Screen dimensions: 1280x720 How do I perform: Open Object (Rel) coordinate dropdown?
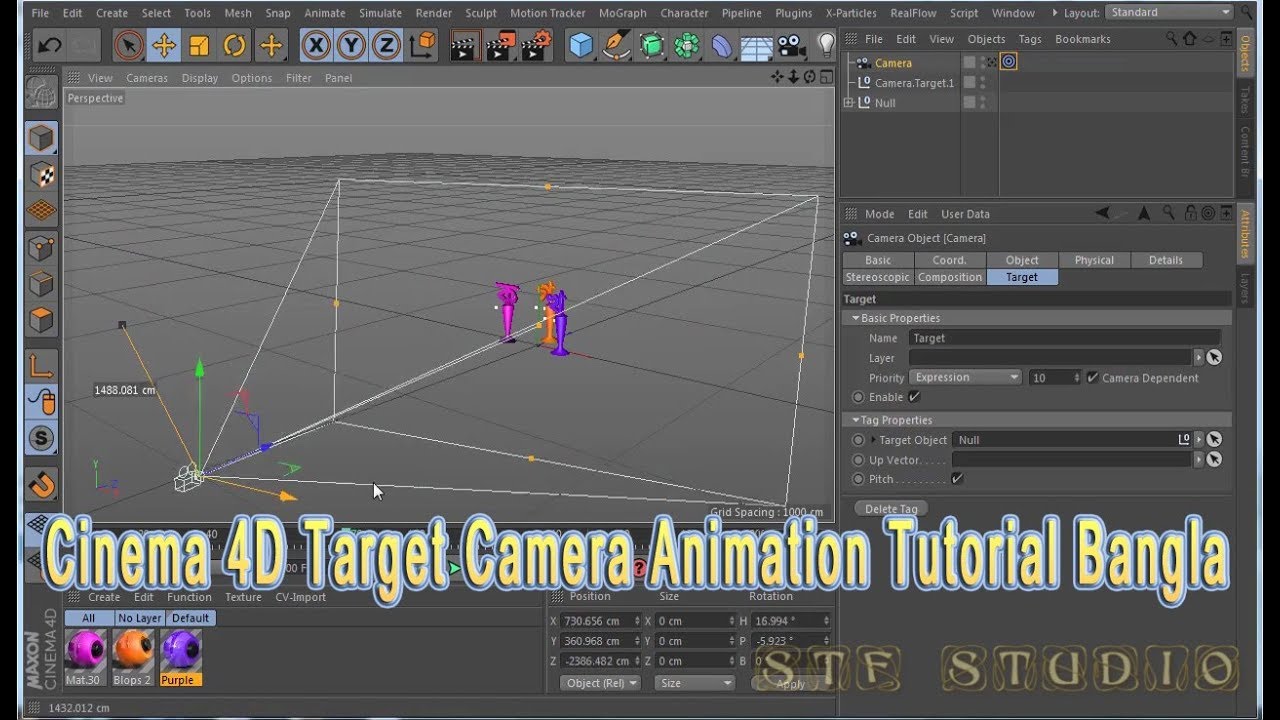[600, 683]
